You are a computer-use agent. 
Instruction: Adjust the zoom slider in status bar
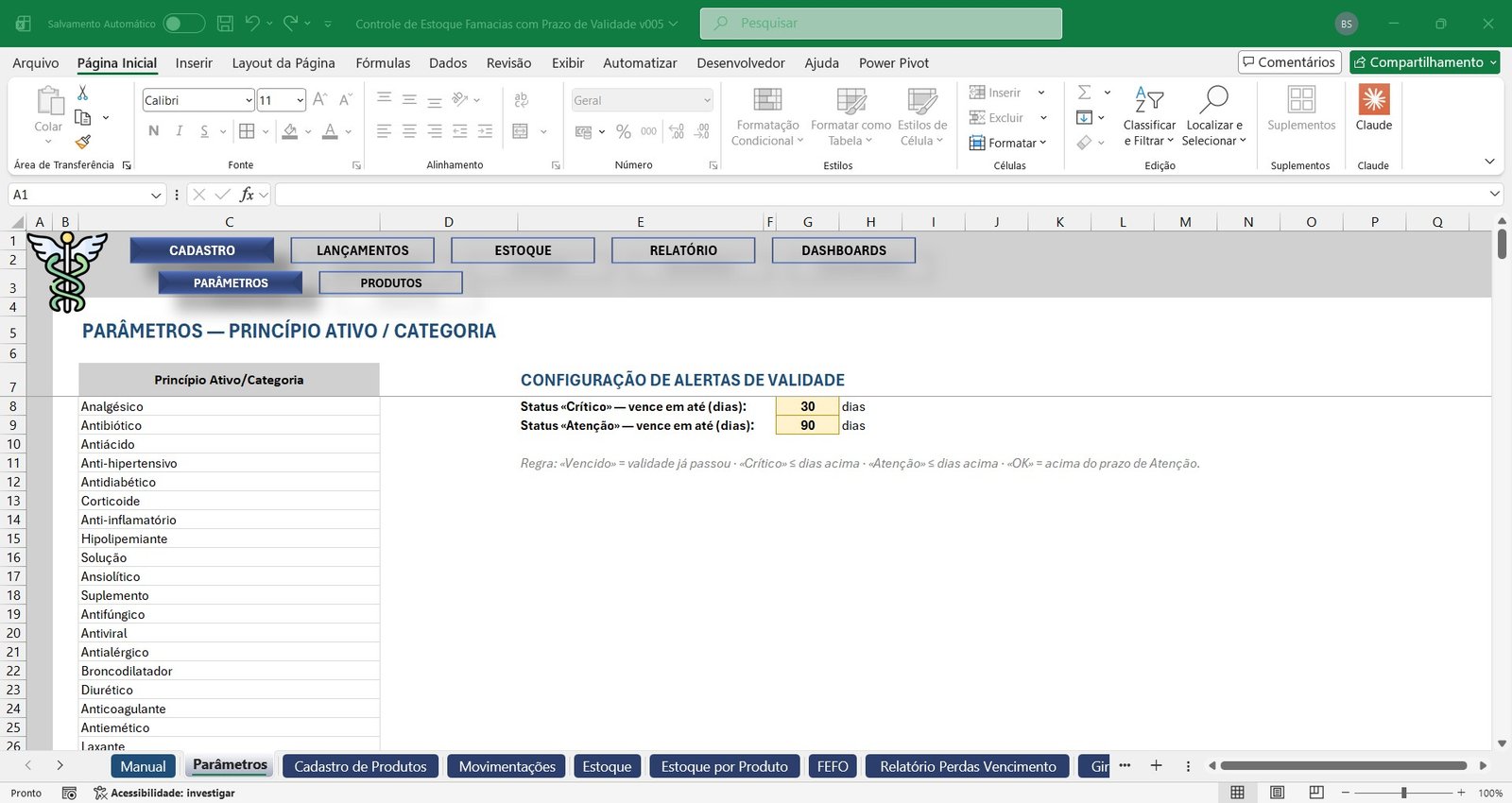(x=1403, y=793)
